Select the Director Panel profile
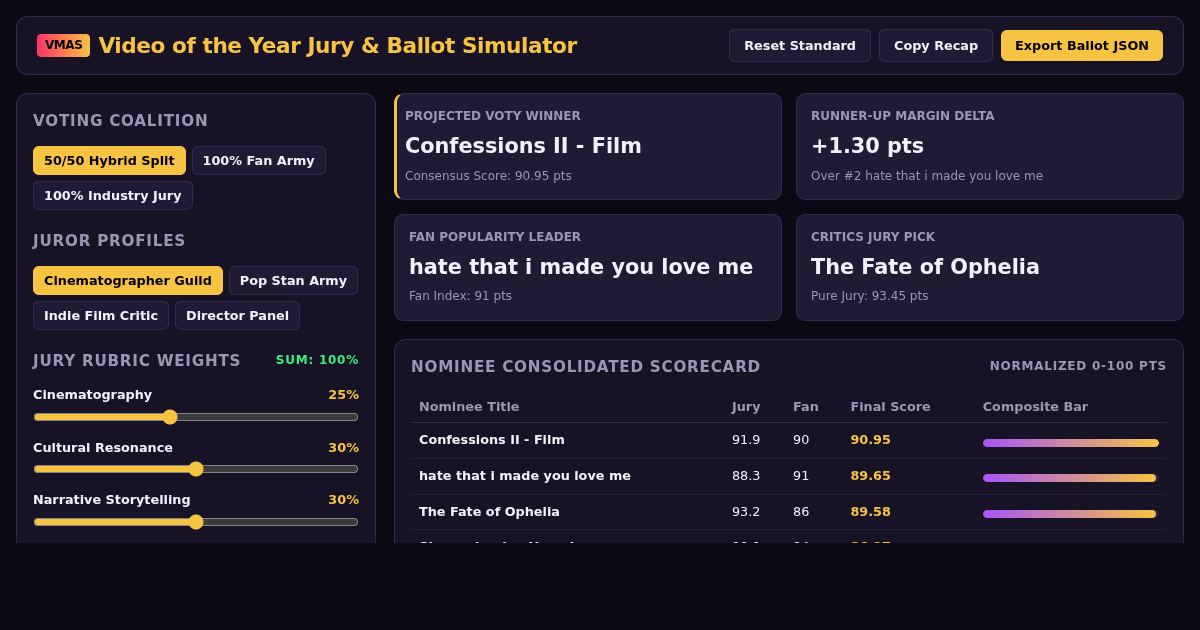1200x630 pixels. click(237, 315)
